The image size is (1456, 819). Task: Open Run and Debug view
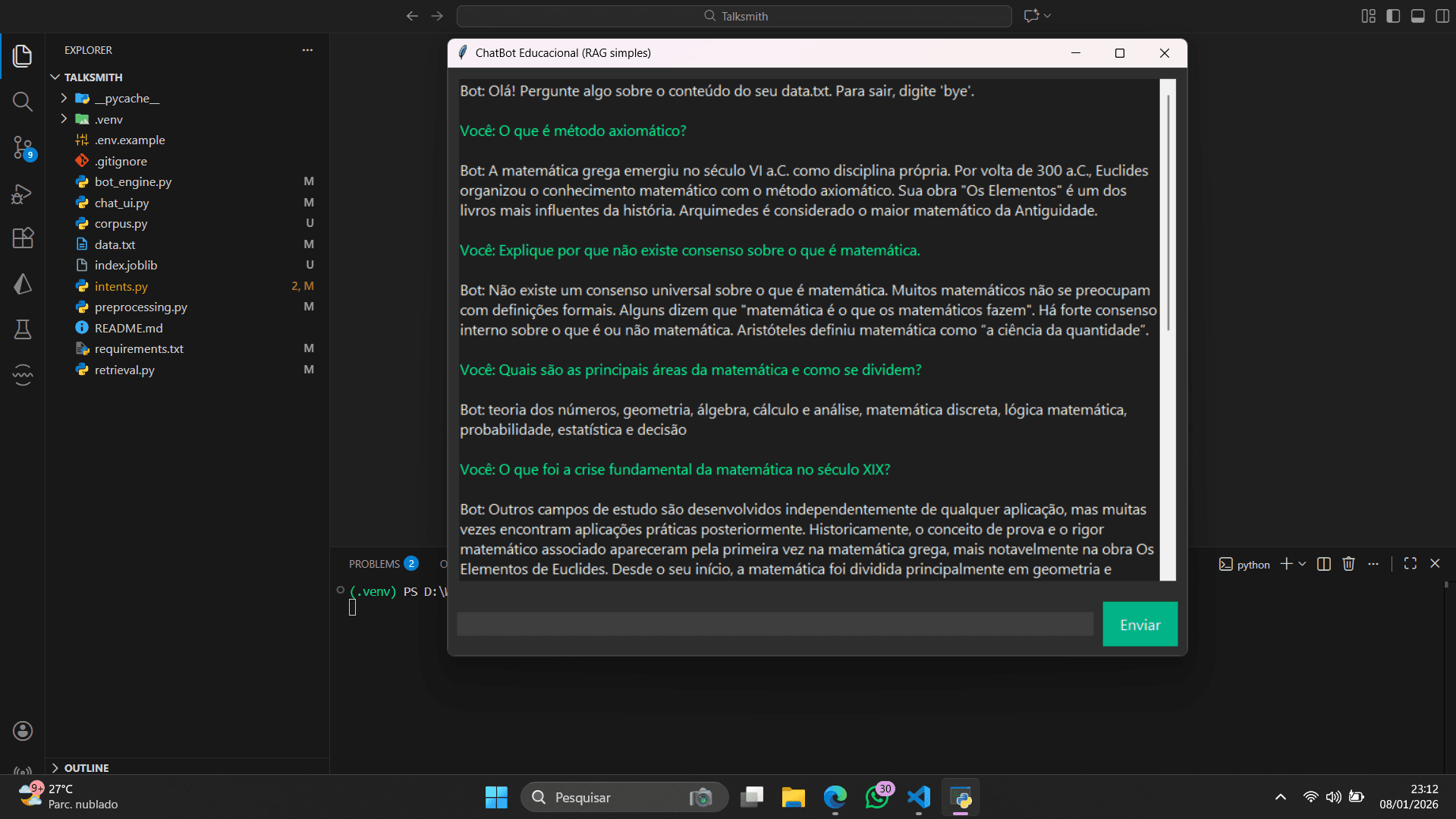point(23,194)
